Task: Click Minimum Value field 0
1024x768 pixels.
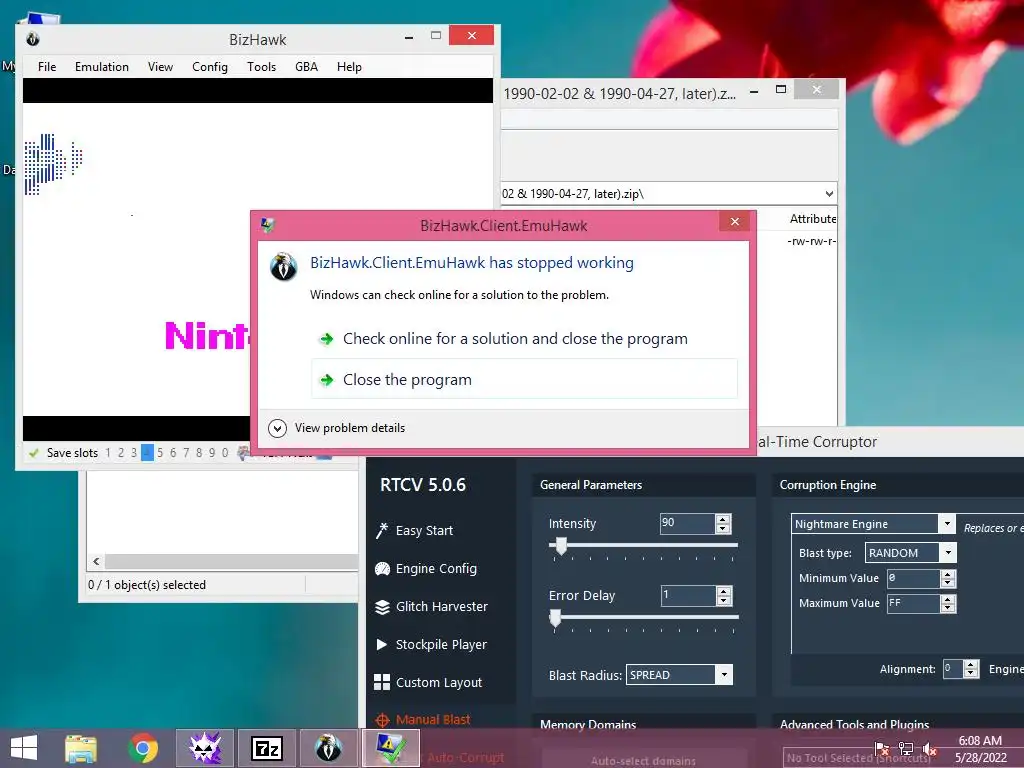Action: (913, 578)
